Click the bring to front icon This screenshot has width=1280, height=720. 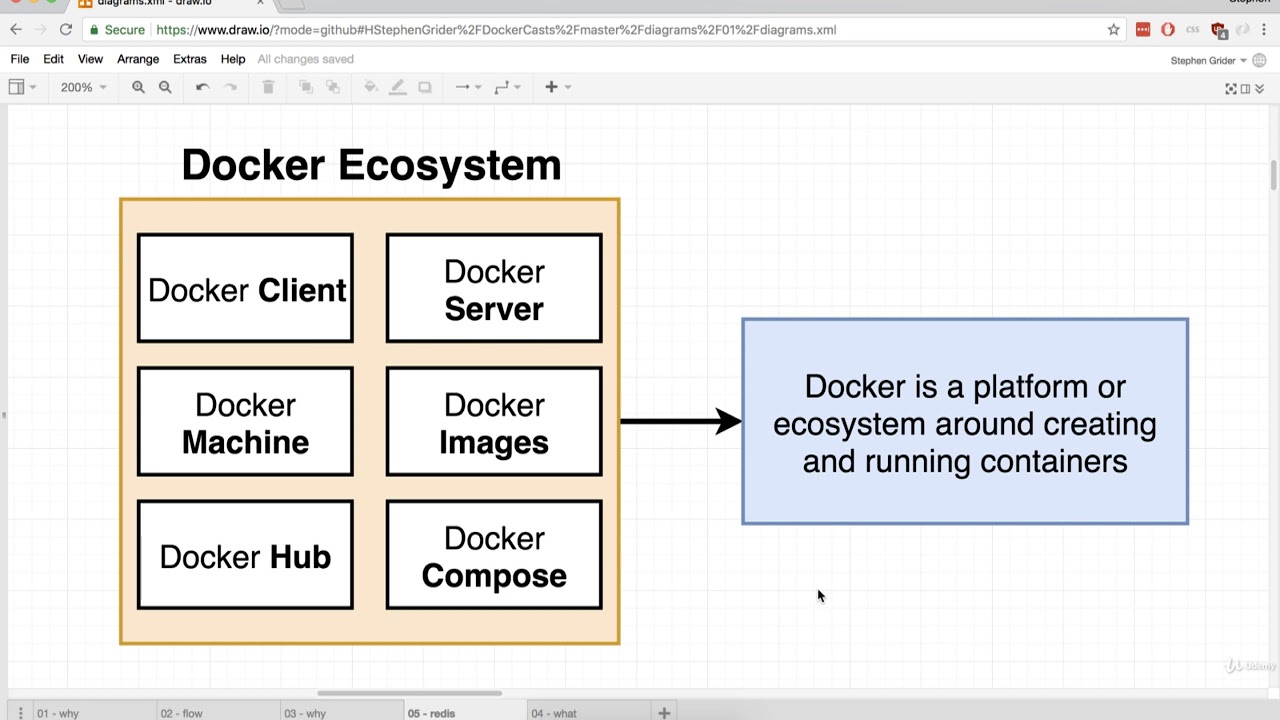tap(306, 87)
